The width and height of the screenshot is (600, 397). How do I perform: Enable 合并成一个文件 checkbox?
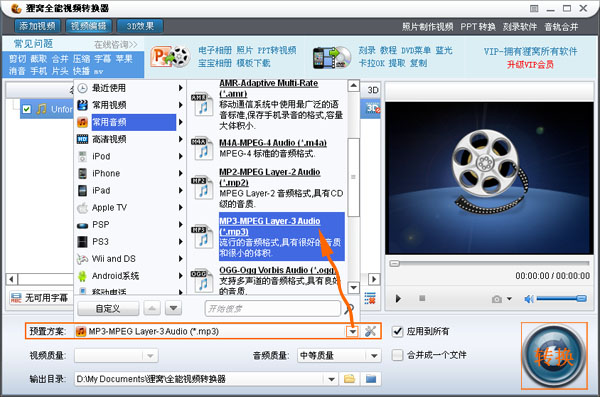398,355
